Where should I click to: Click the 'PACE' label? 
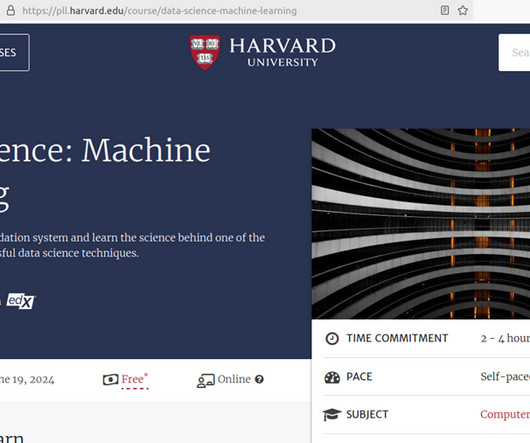pyautogui.click(x=359, y=376)
